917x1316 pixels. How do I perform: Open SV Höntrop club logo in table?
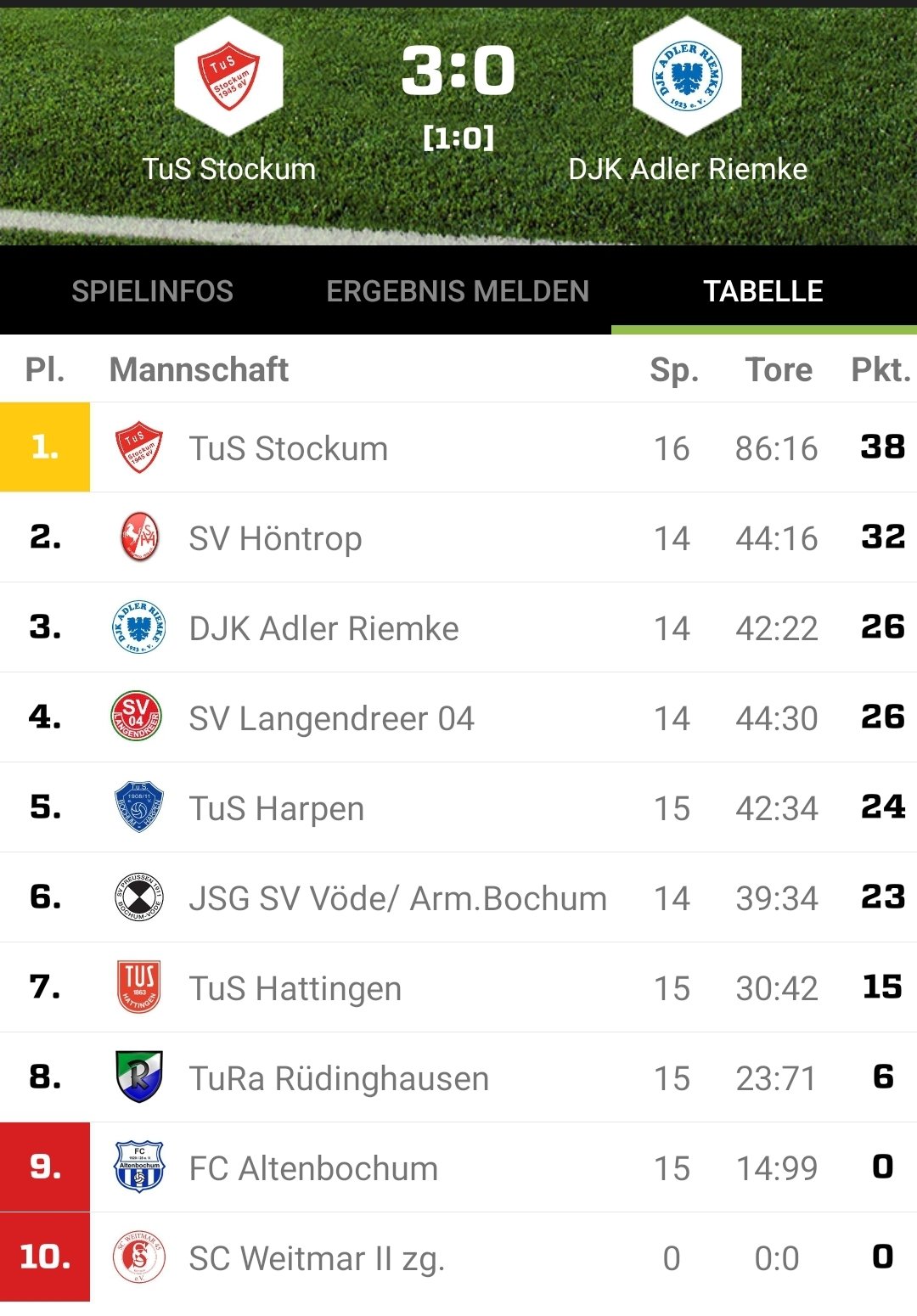click(138, 537)
